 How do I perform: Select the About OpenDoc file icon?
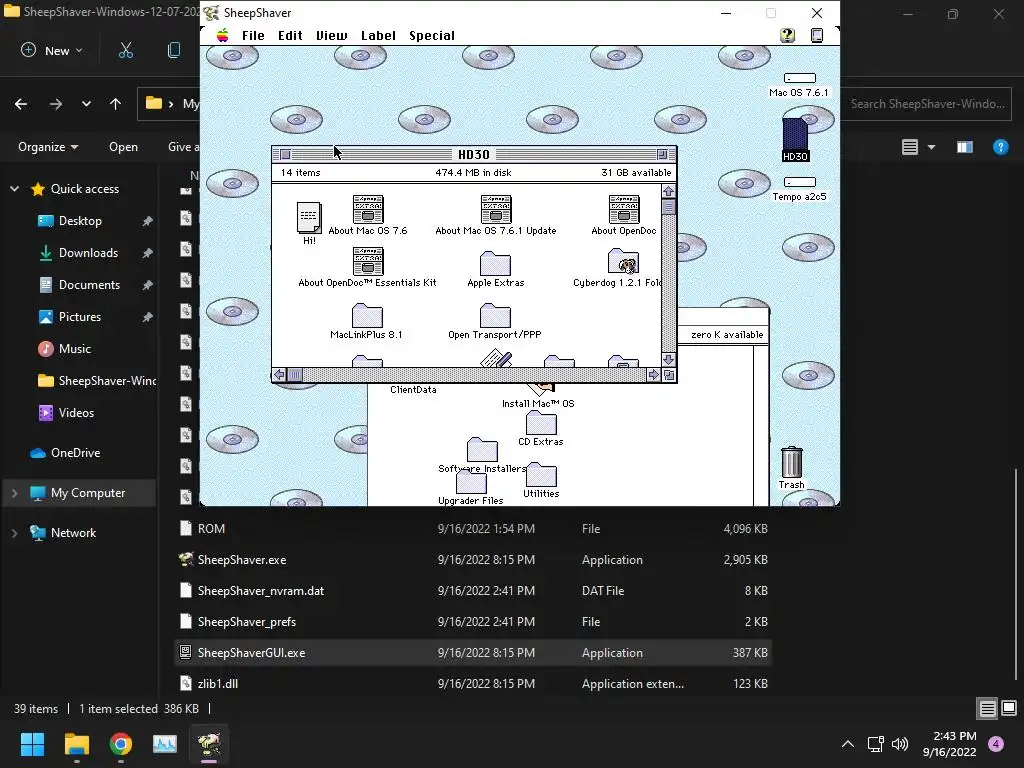point(624,209)
